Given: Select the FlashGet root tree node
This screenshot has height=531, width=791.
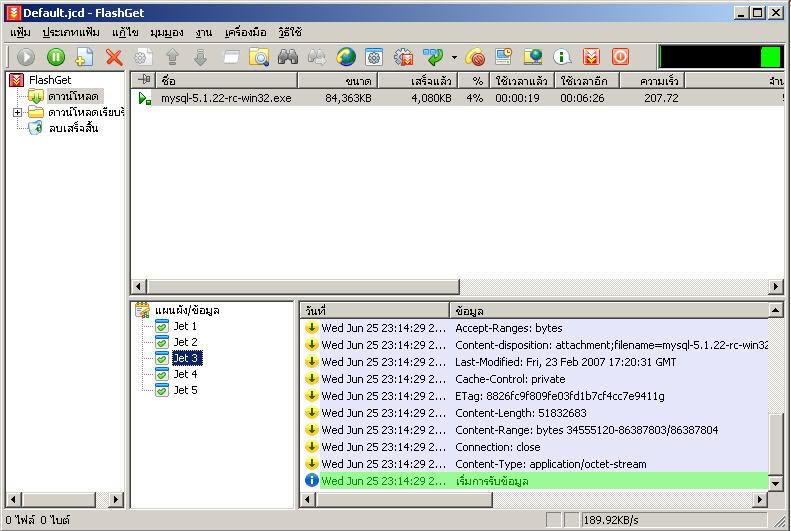Looking at the screenshot, I should coord(49,80).
